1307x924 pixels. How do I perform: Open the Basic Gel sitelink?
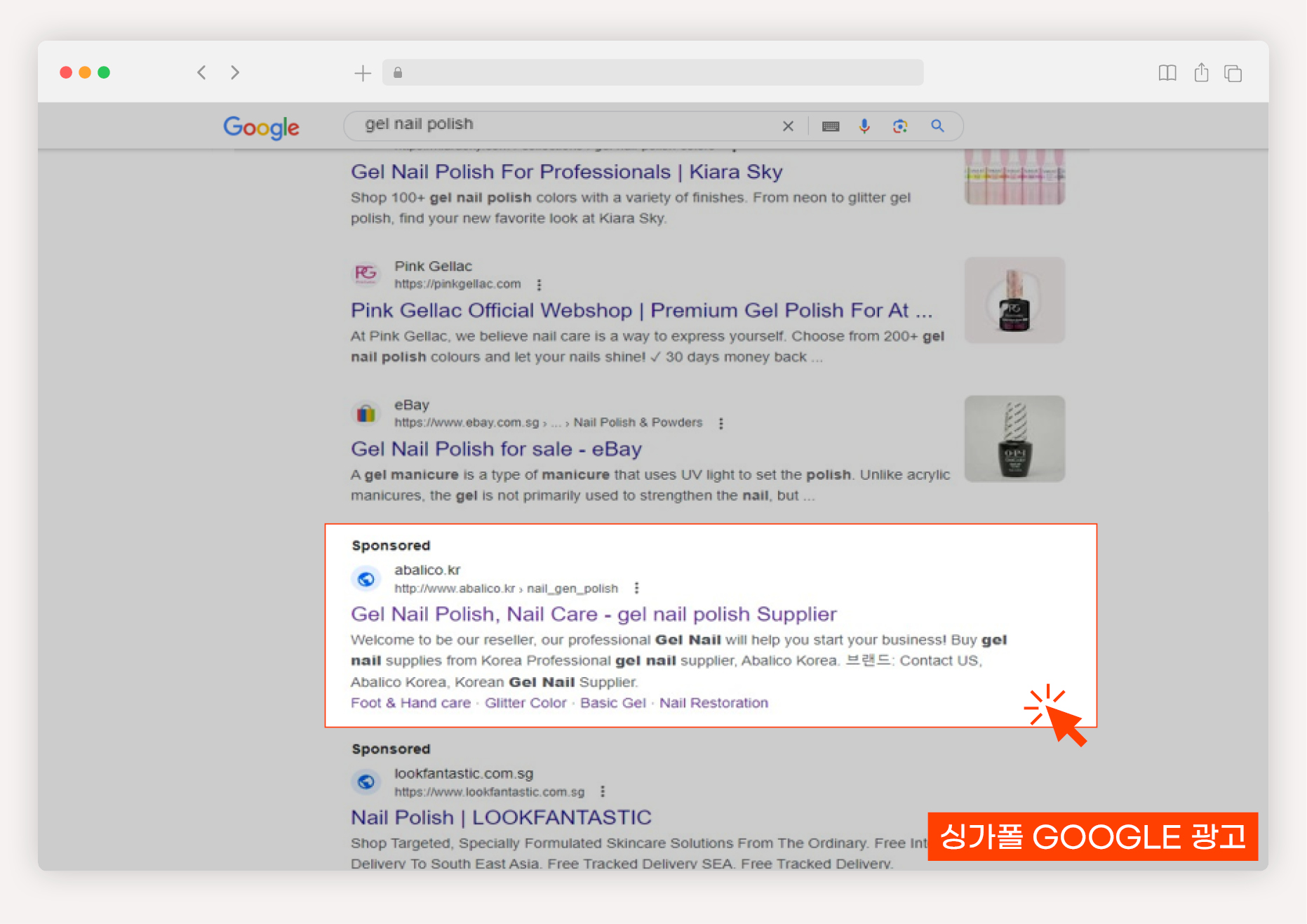pos(612,703)
